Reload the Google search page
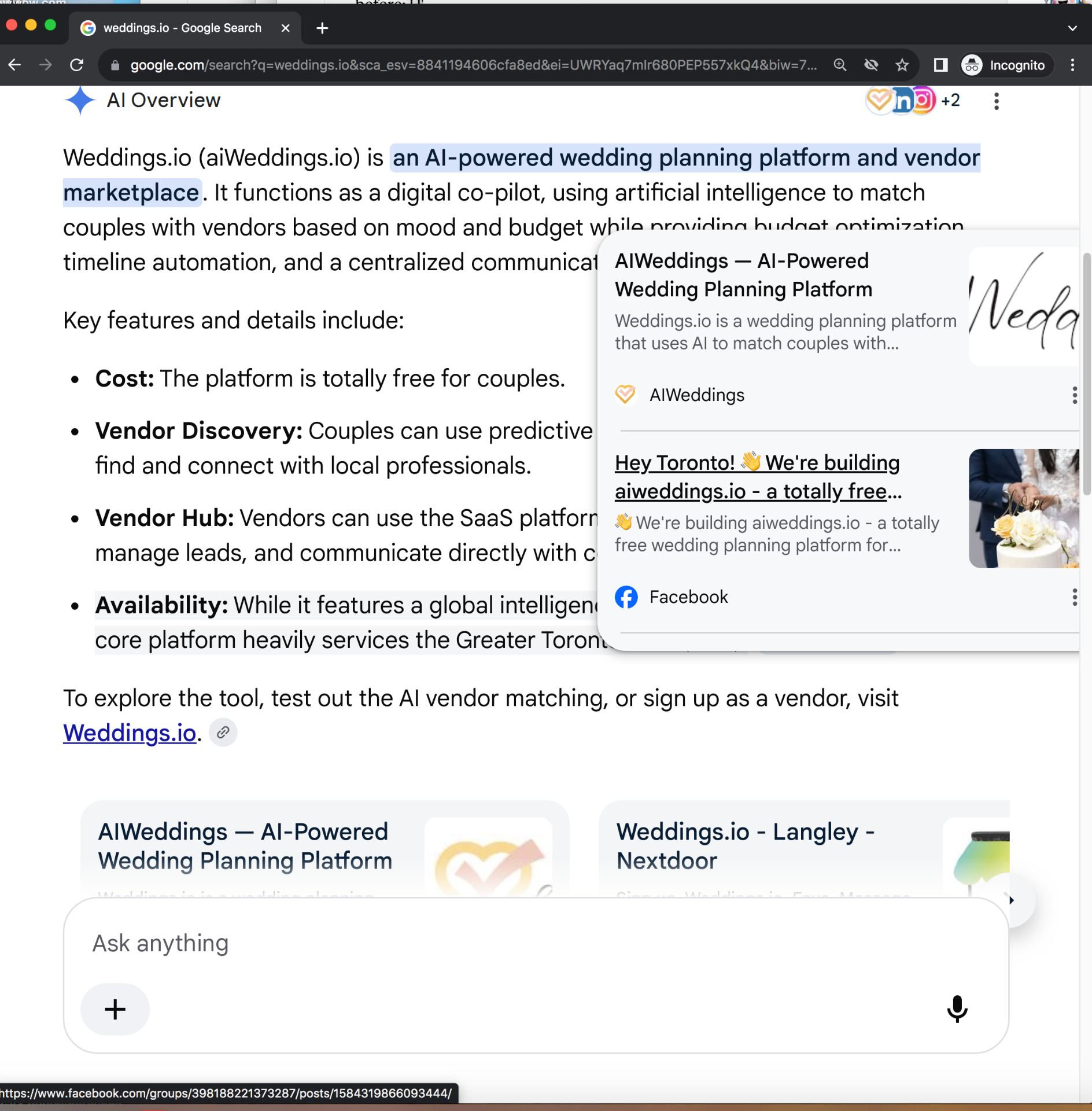Screen dimensions: 1092x1111 click(76, 65)
